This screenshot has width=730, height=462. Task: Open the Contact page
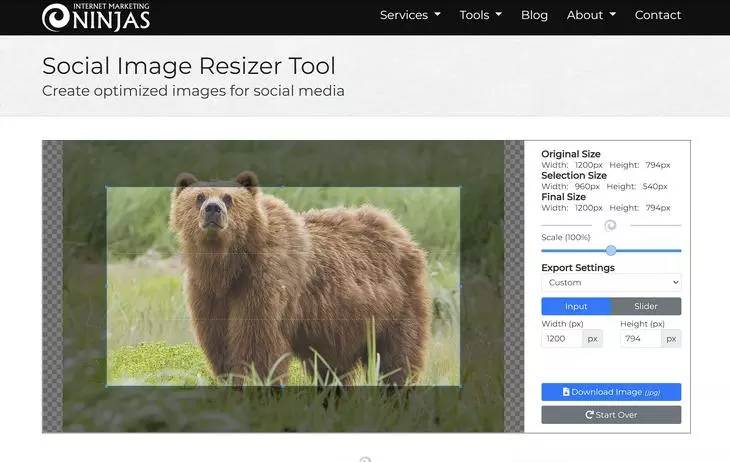[x=658, y=15]
